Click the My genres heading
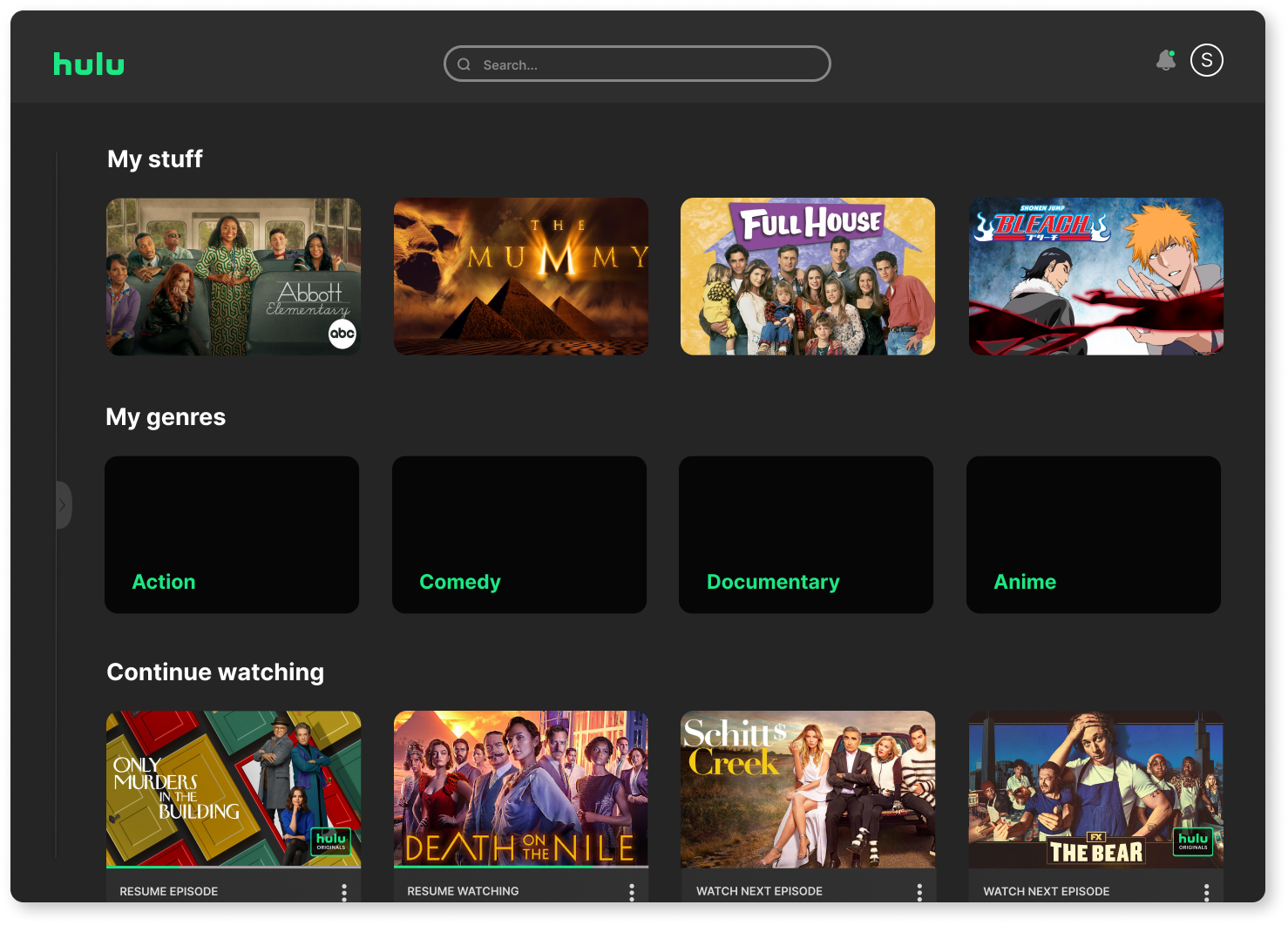The height and width of the screenshot is (925, 1288). pos(166,417)
